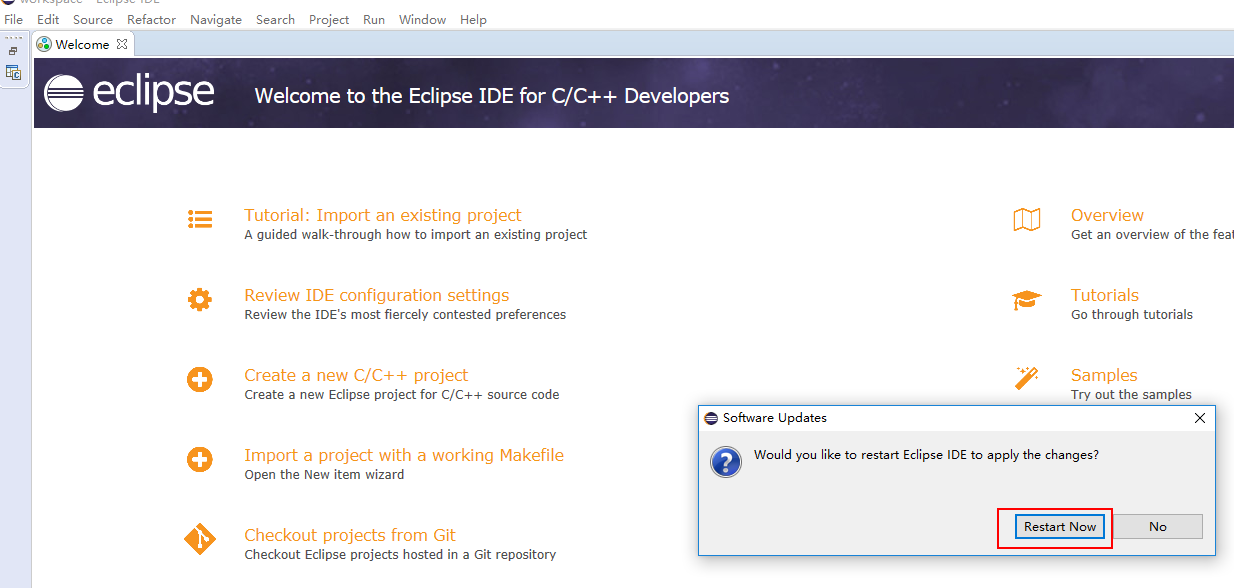The image size is (1234, 588).
Task: Click the 'Welcome to the Eclipse IDE' banner heading
Action: click(492, 96)
